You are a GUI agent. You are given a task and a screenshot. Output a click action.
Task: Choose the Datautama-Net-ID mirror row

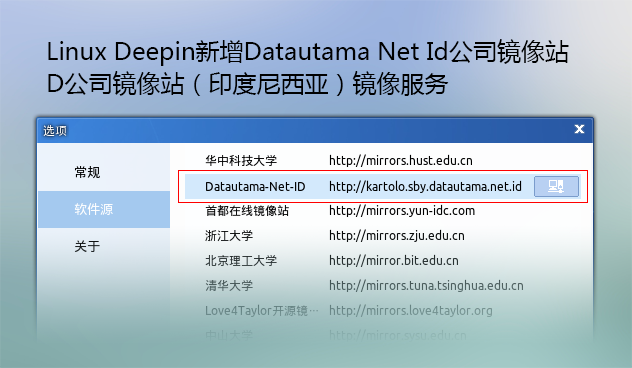[x=382, y=186]
